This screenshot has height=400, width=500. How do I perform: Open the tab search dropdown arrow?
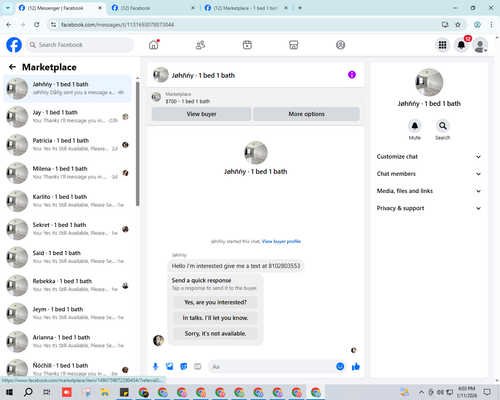coord(7,8)
